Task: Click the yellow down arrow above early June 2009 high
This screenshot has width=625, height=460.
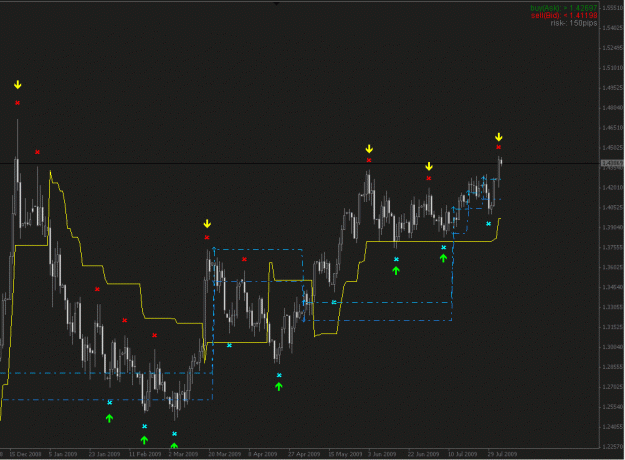Action: point(369,149)
